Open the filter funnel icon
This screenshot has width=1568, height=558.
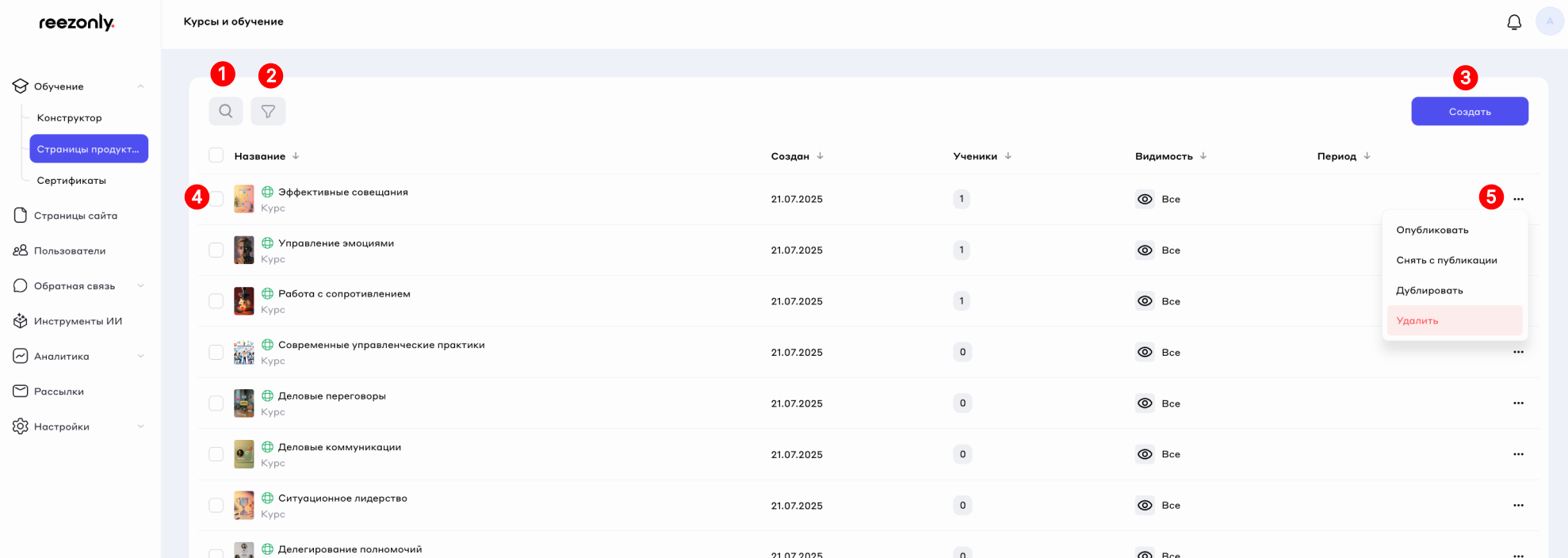point(268,111)
